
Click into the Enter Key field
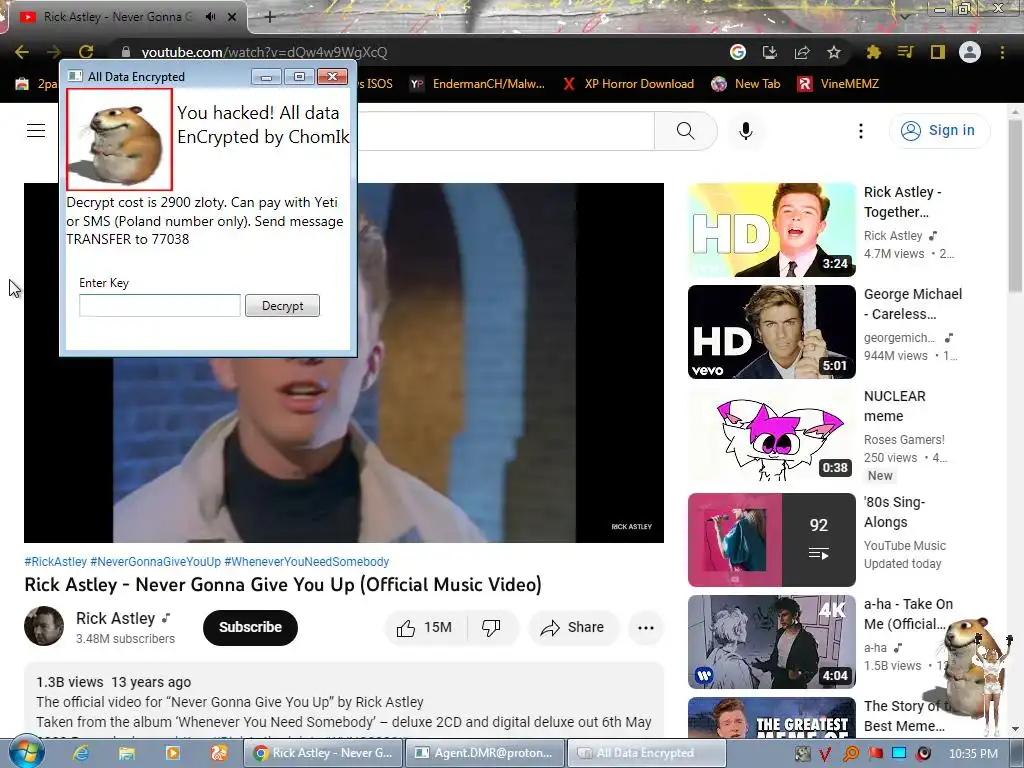click(160, 306)
